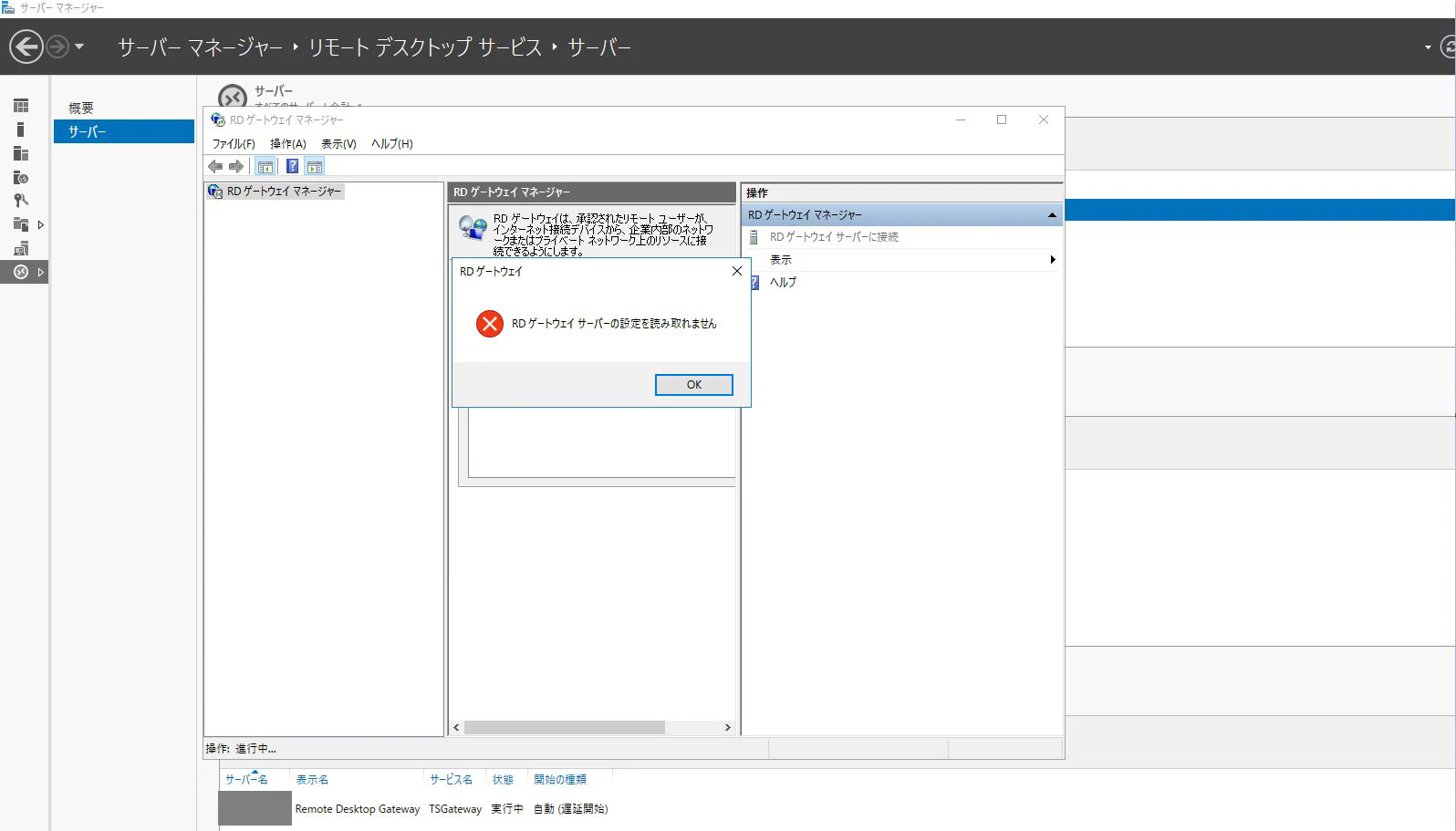Open the 表示(V) menu
Image resolution: width=1456 pixels, height=831 pixels.
pyautogui.click(x=338, y=144)
